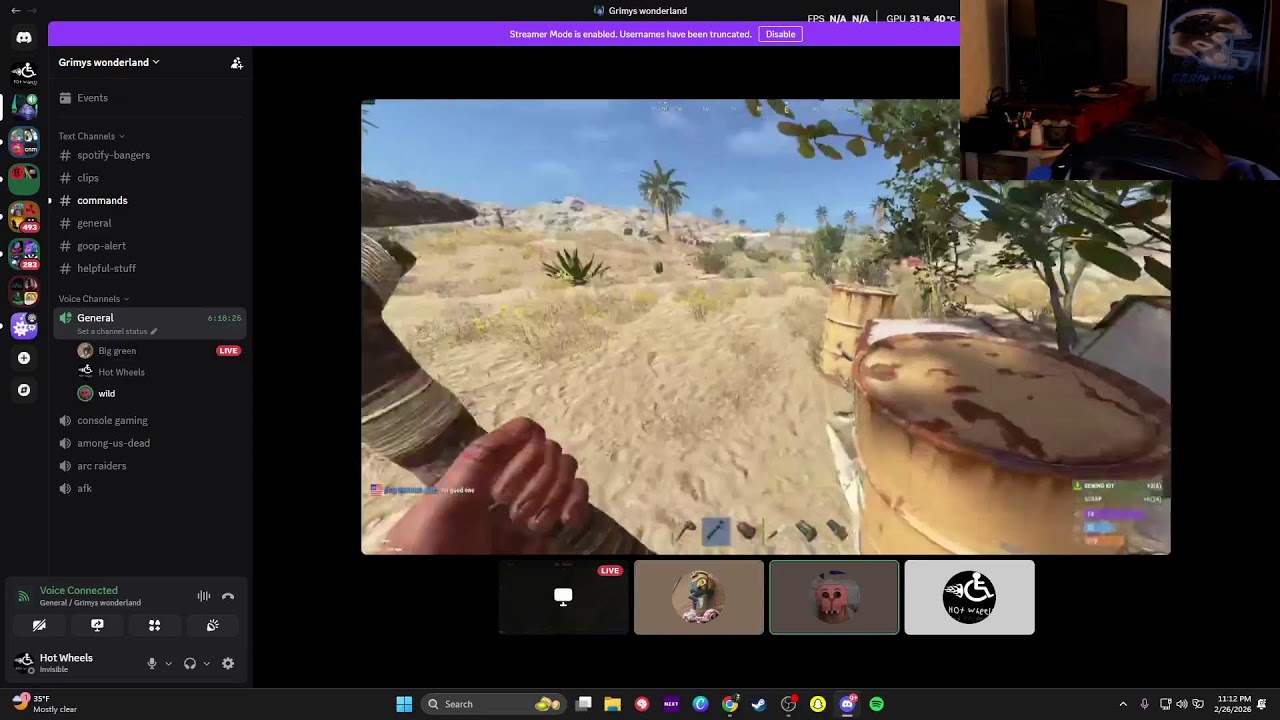Viewport: 1280px width, 720px height.
Task: Deafen using the headphones icon
Action: click(x=190, y=663)
